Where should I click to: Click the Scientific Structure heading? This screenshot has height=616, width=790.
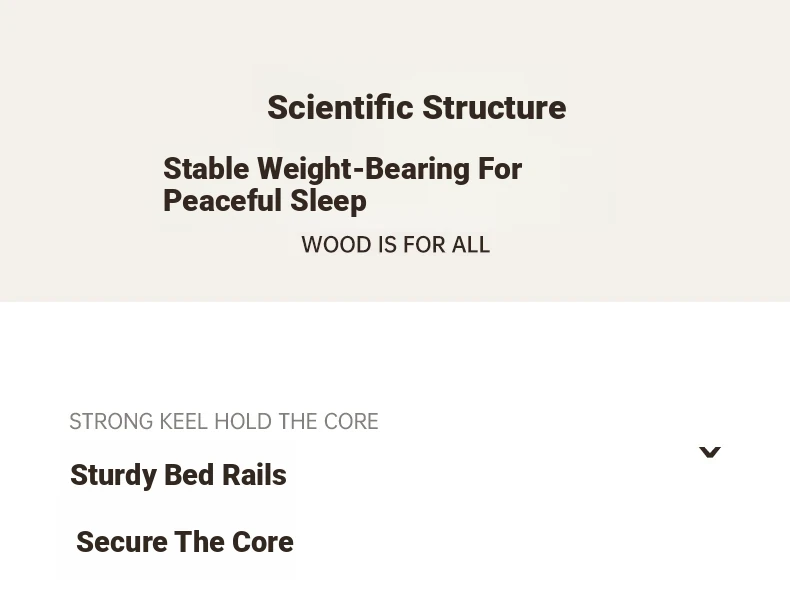(417, 107)
